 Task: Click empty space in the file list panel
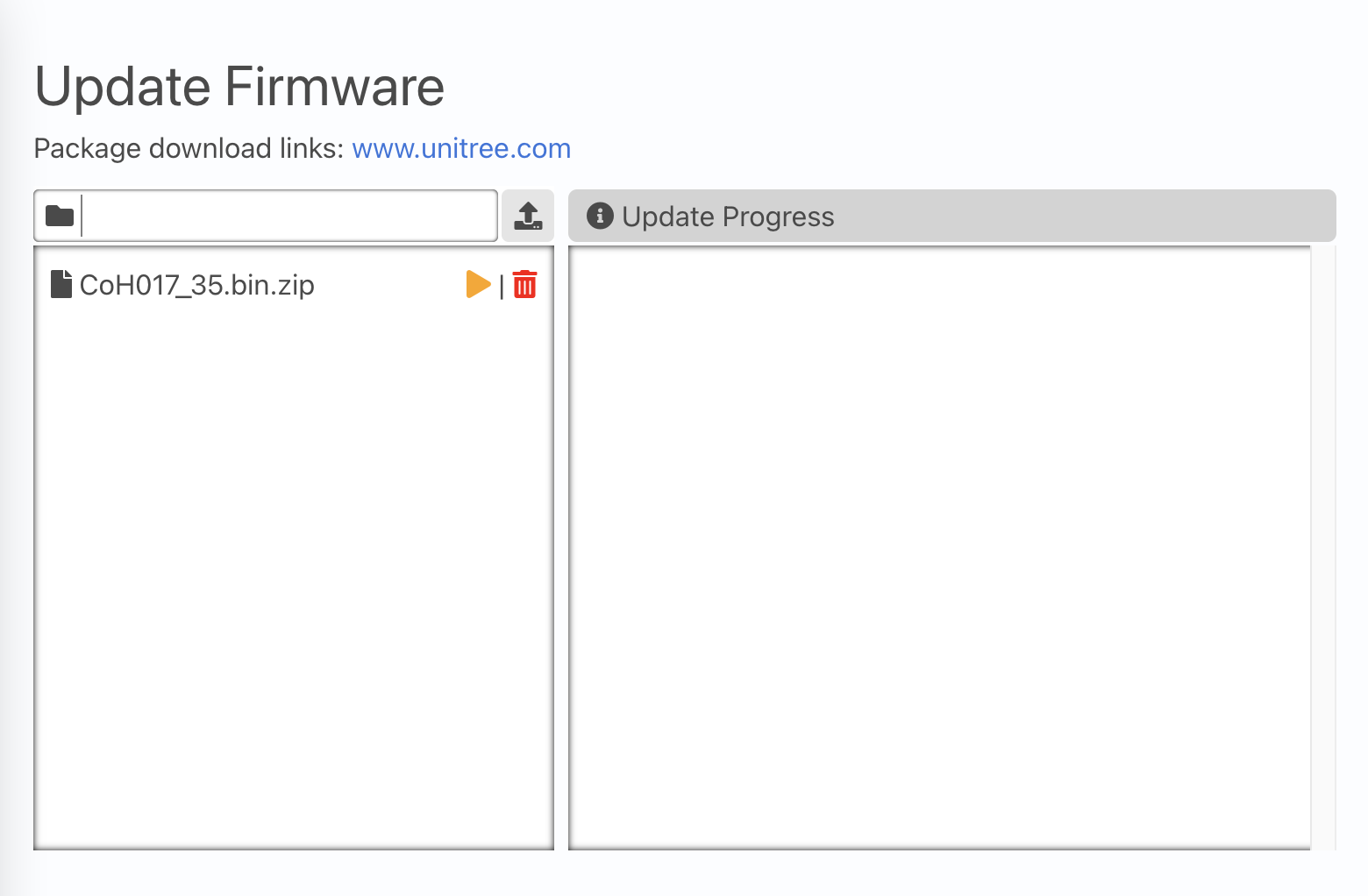294,570
